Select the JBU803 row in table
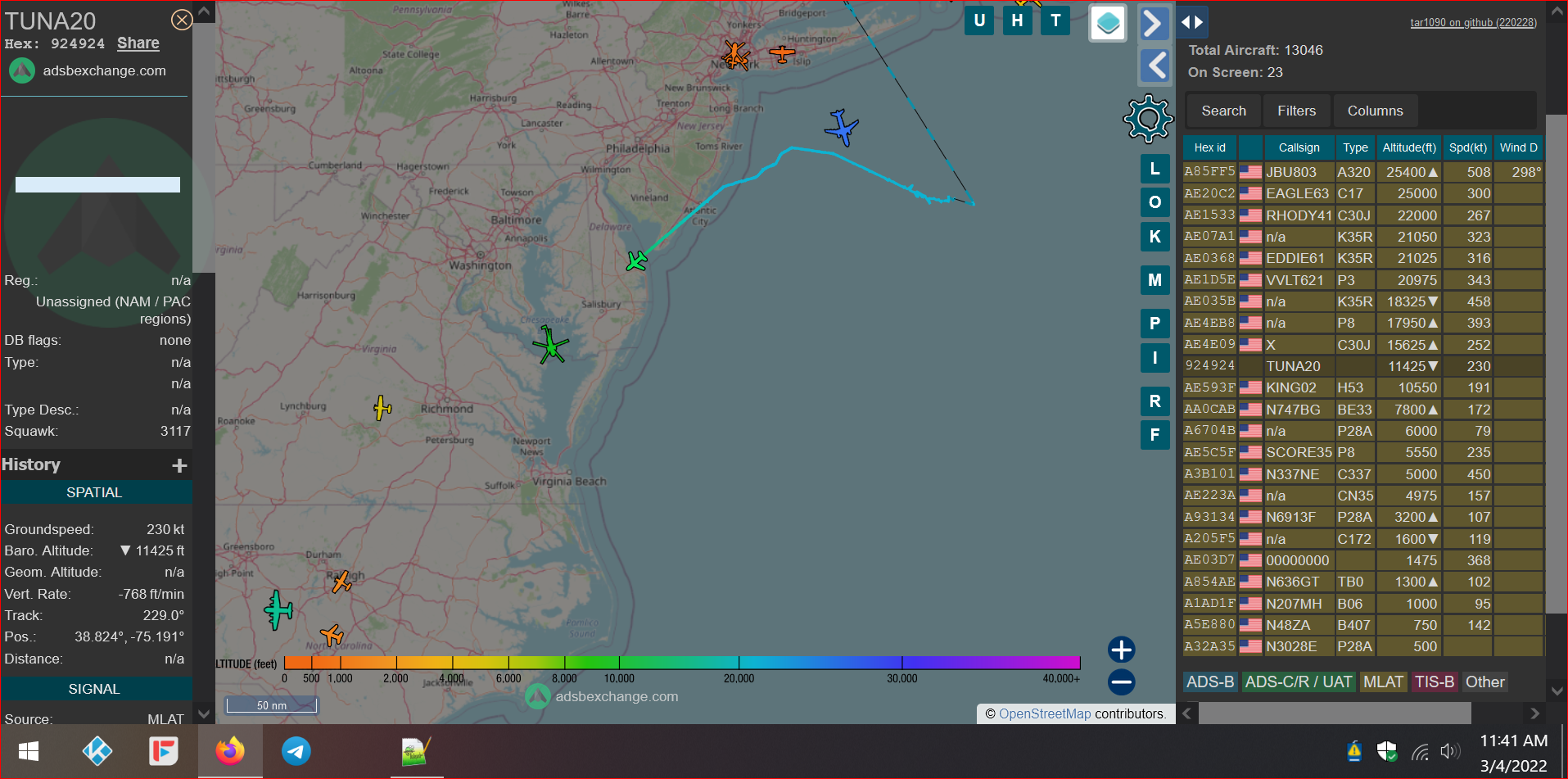This screenshot has width=1568, height=779. 1362,172
